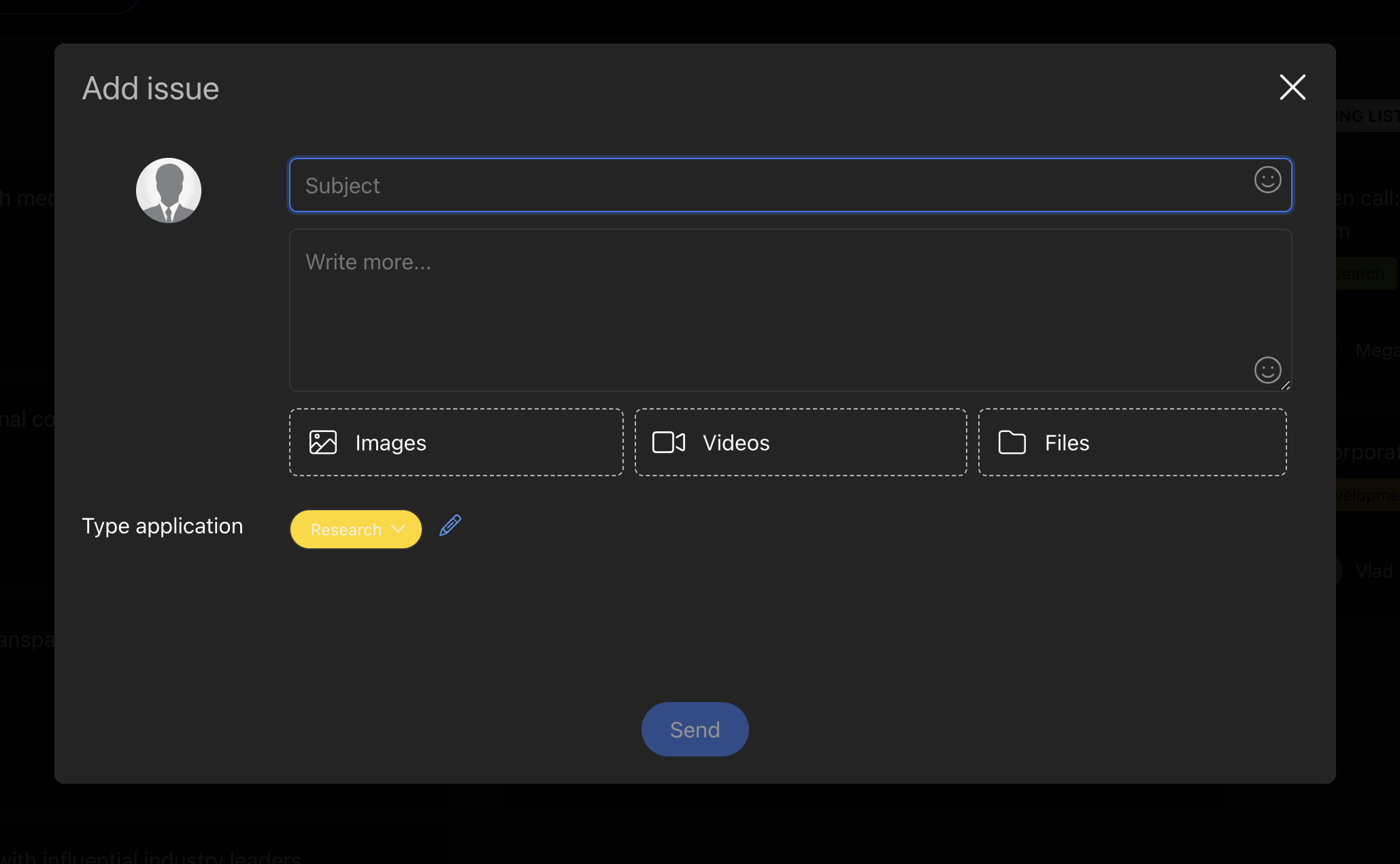Focus the Subject input field
Screen dimensions: 1400x864
pyautogui.click(x=748, y=185)
